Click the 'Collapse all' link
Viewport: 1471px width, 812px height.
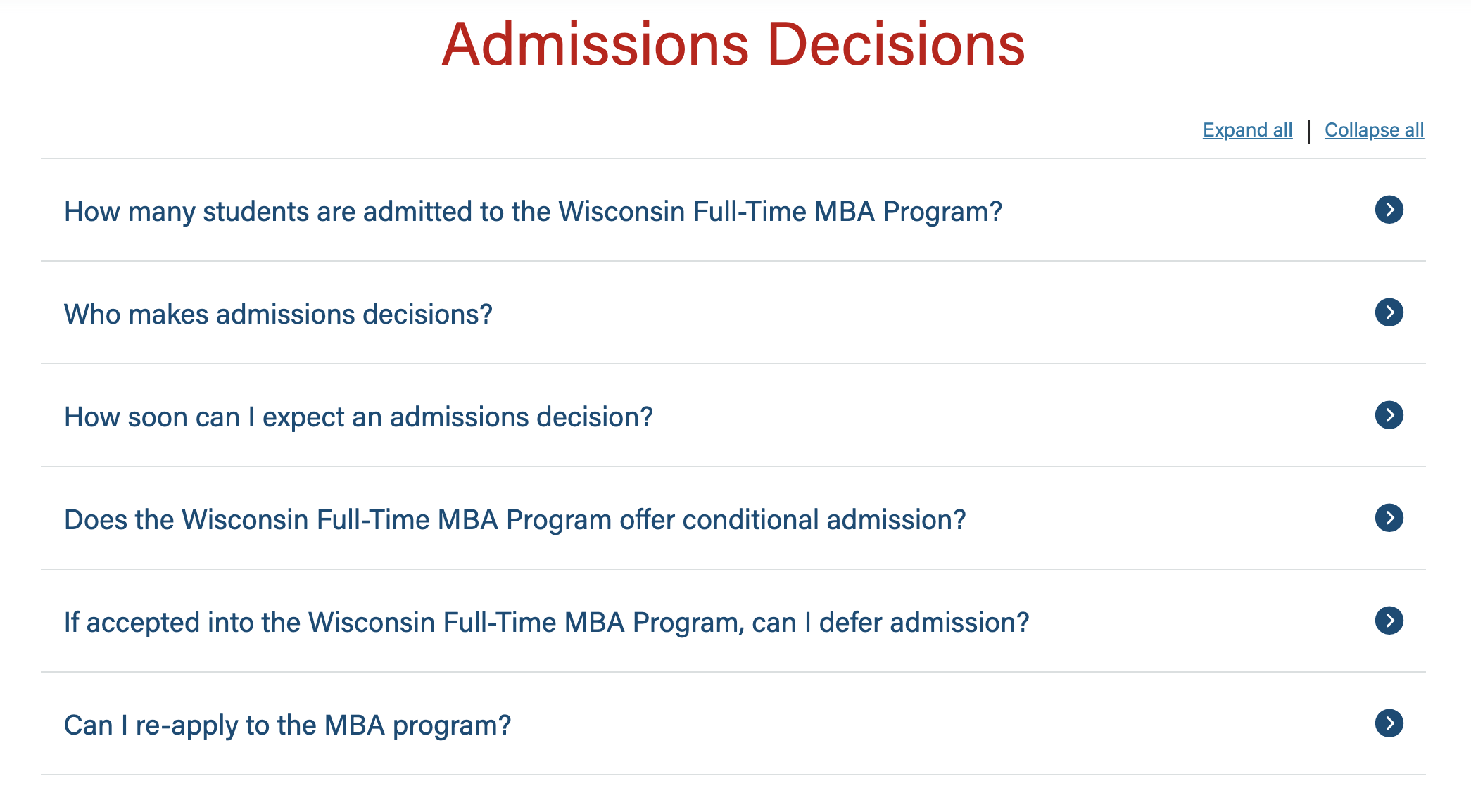(x=1374, y=130)
